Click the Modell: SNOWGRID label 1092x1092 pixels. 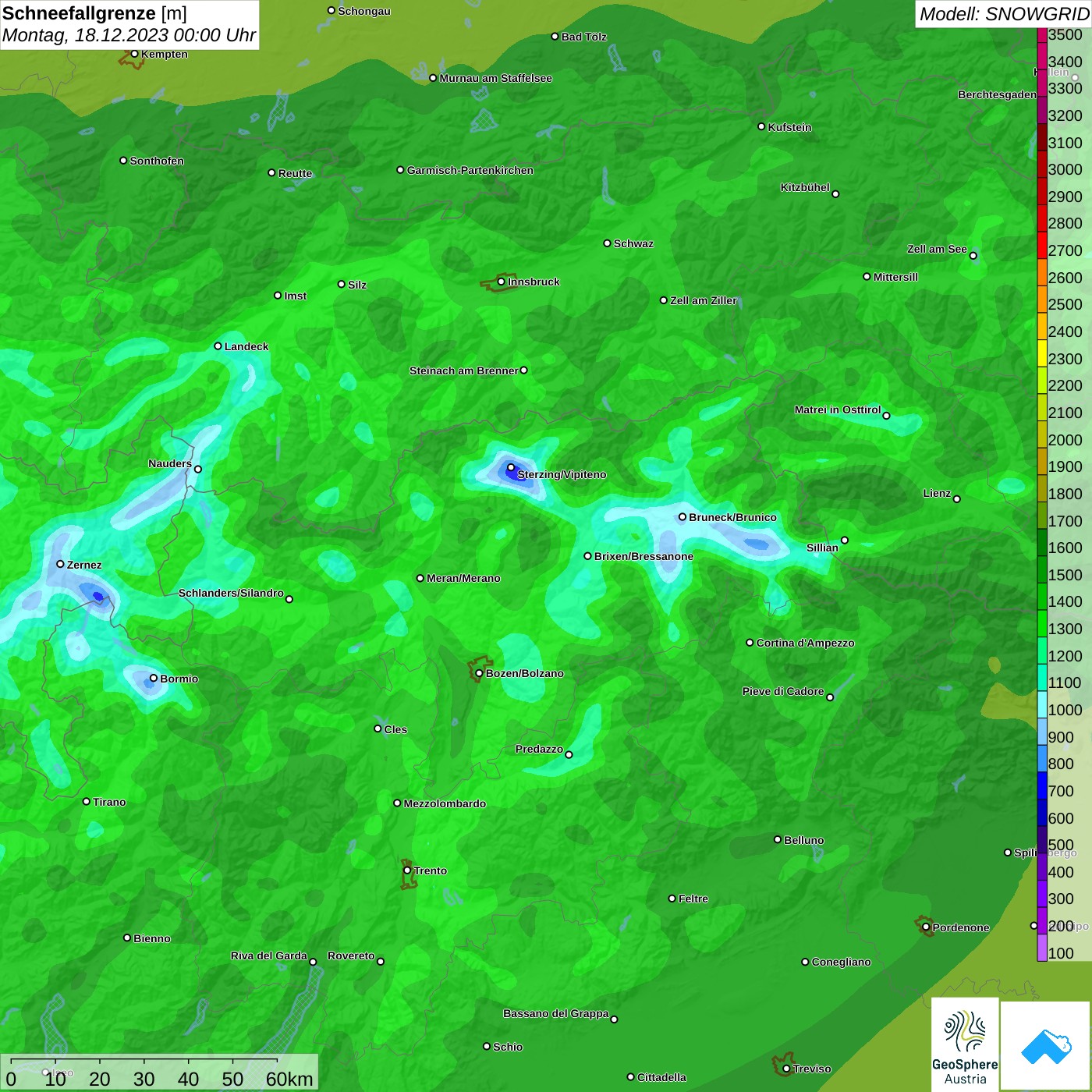tap(1004, 14)
